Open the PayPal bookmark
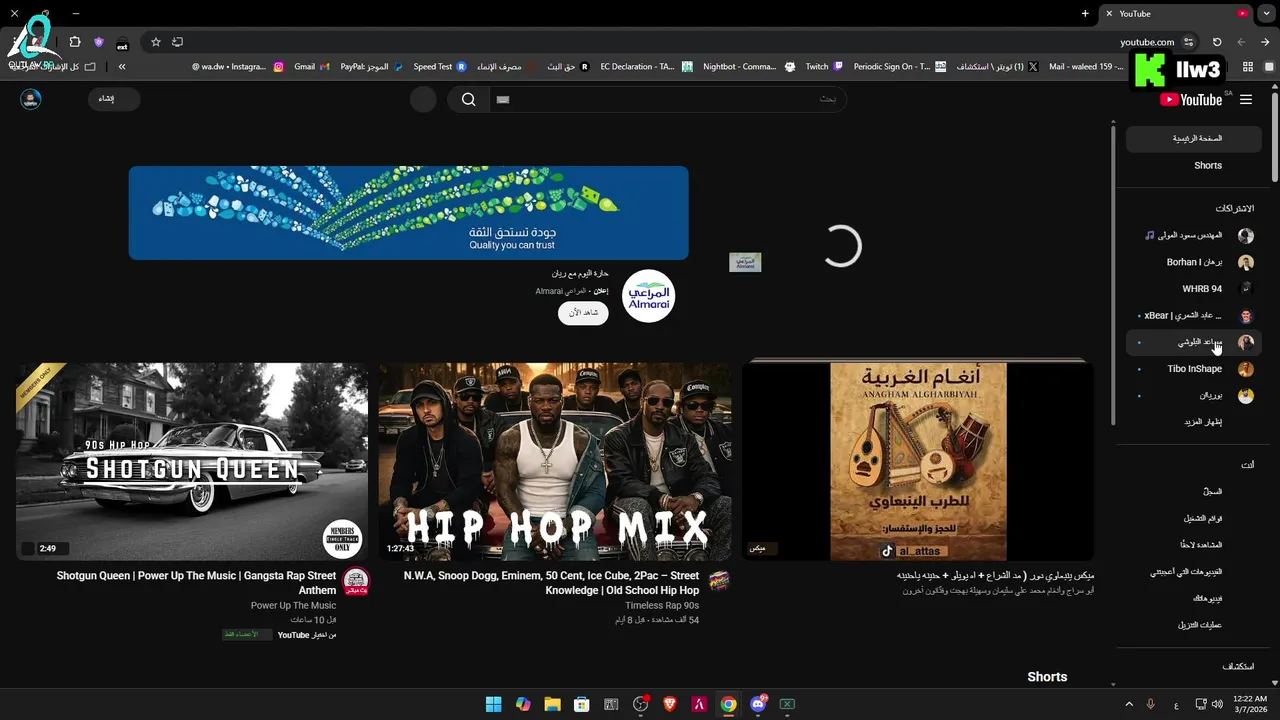 [x=371, y=67]
